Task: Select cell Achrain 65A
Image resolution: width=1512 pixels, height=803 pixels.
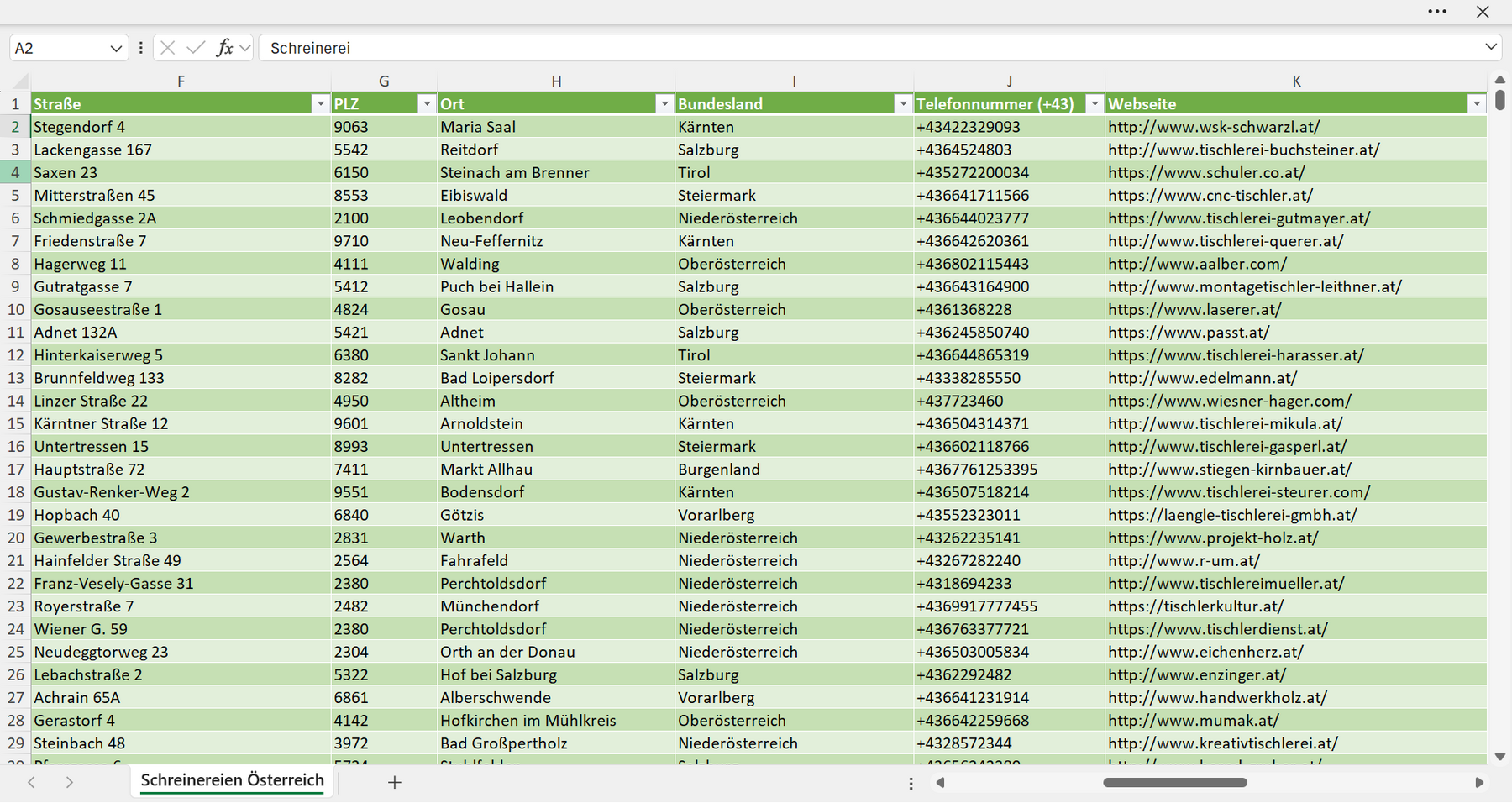Action: coord(181,698)
